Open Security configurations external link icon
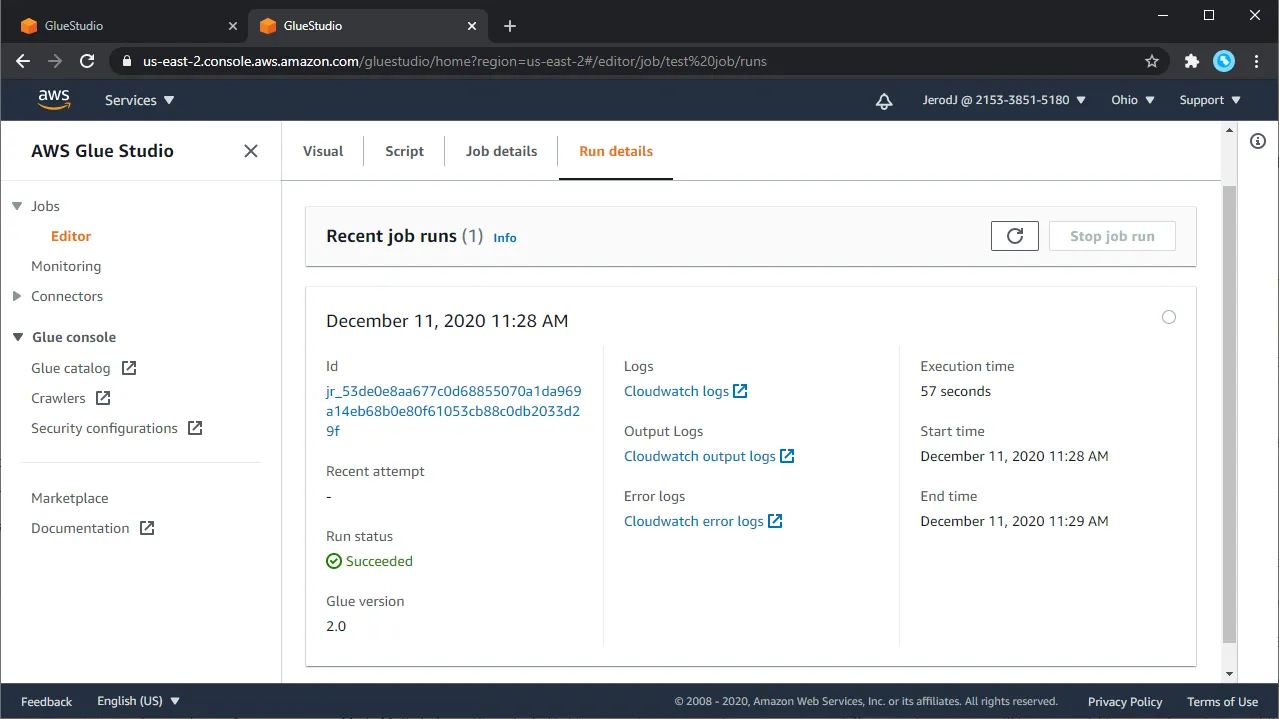1279x719 pixels. (x=196, y=428)
